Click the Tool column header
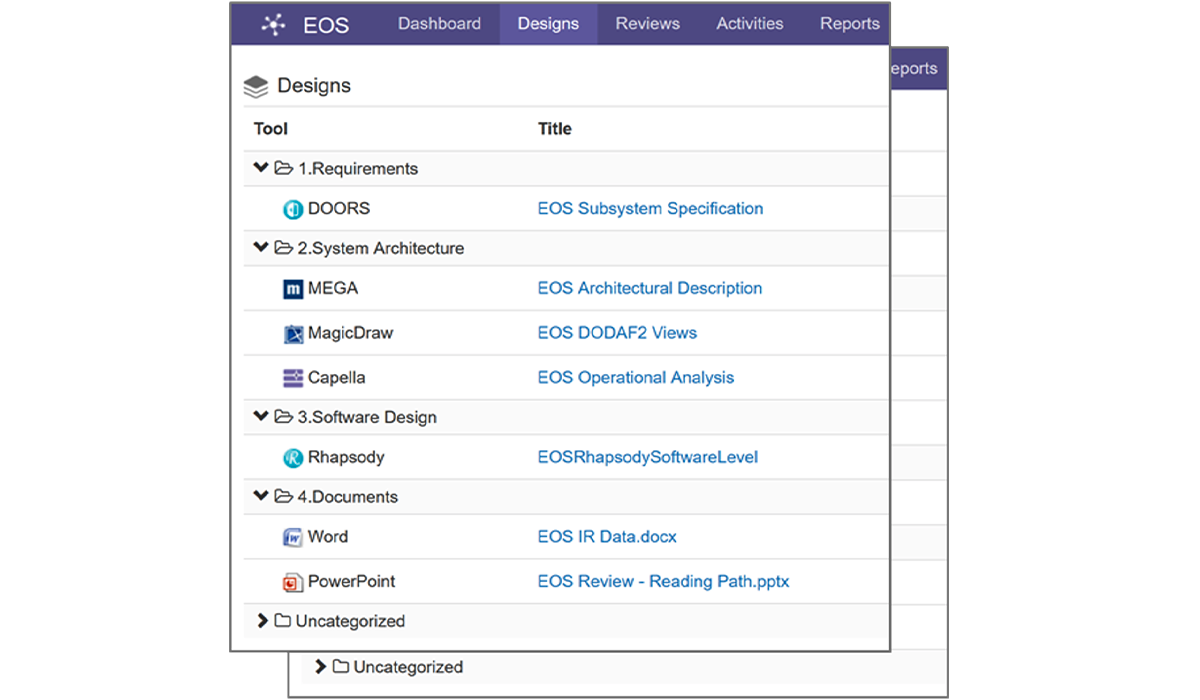Screen dimensions: 1200x700 pyautogui.click(x=271, y=129)
